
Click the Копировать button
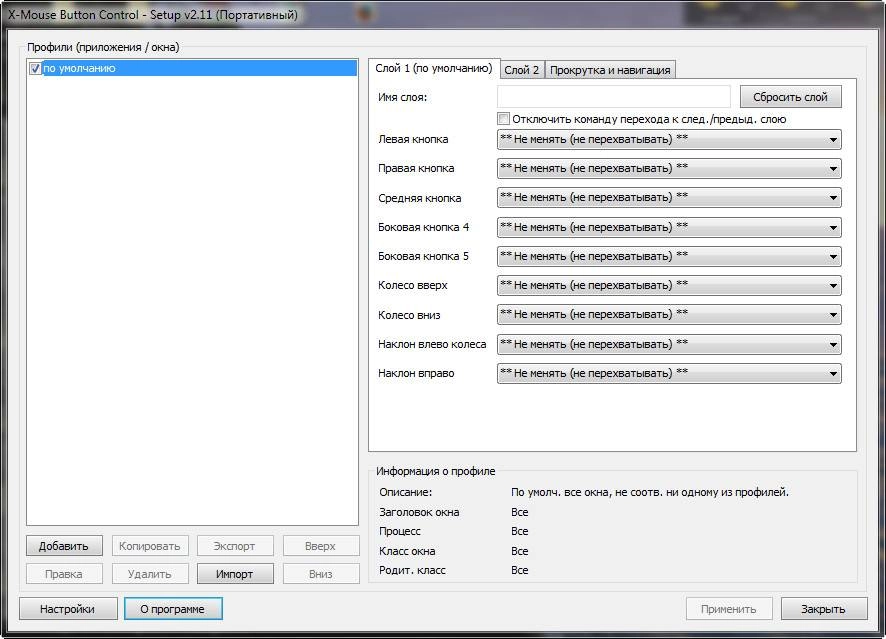coord(150,546)
